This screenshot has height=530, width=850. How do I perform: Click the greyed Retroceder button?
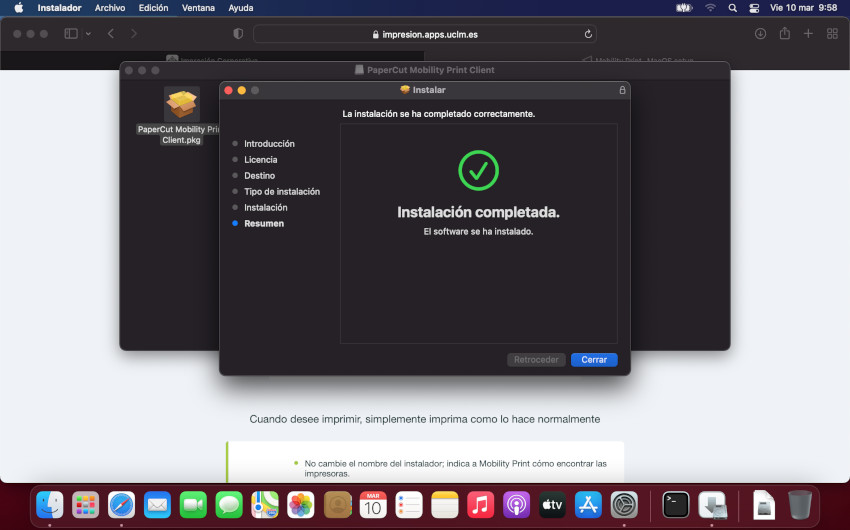coord(536,360)
